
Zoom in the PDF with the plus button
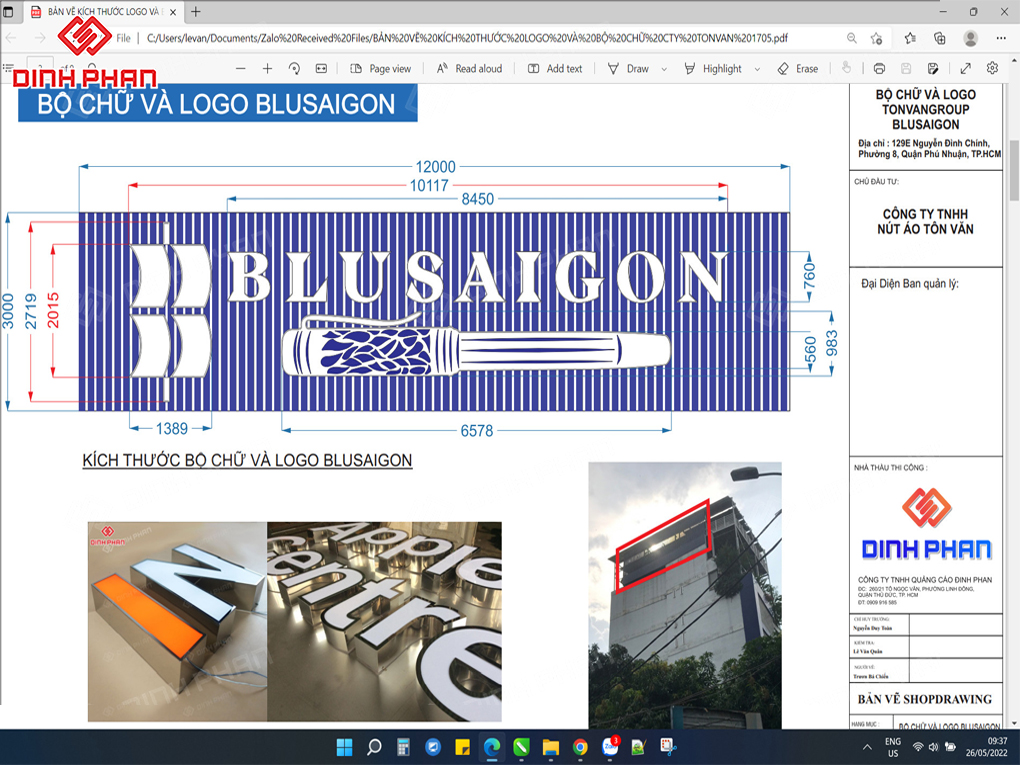click(267, 68)
